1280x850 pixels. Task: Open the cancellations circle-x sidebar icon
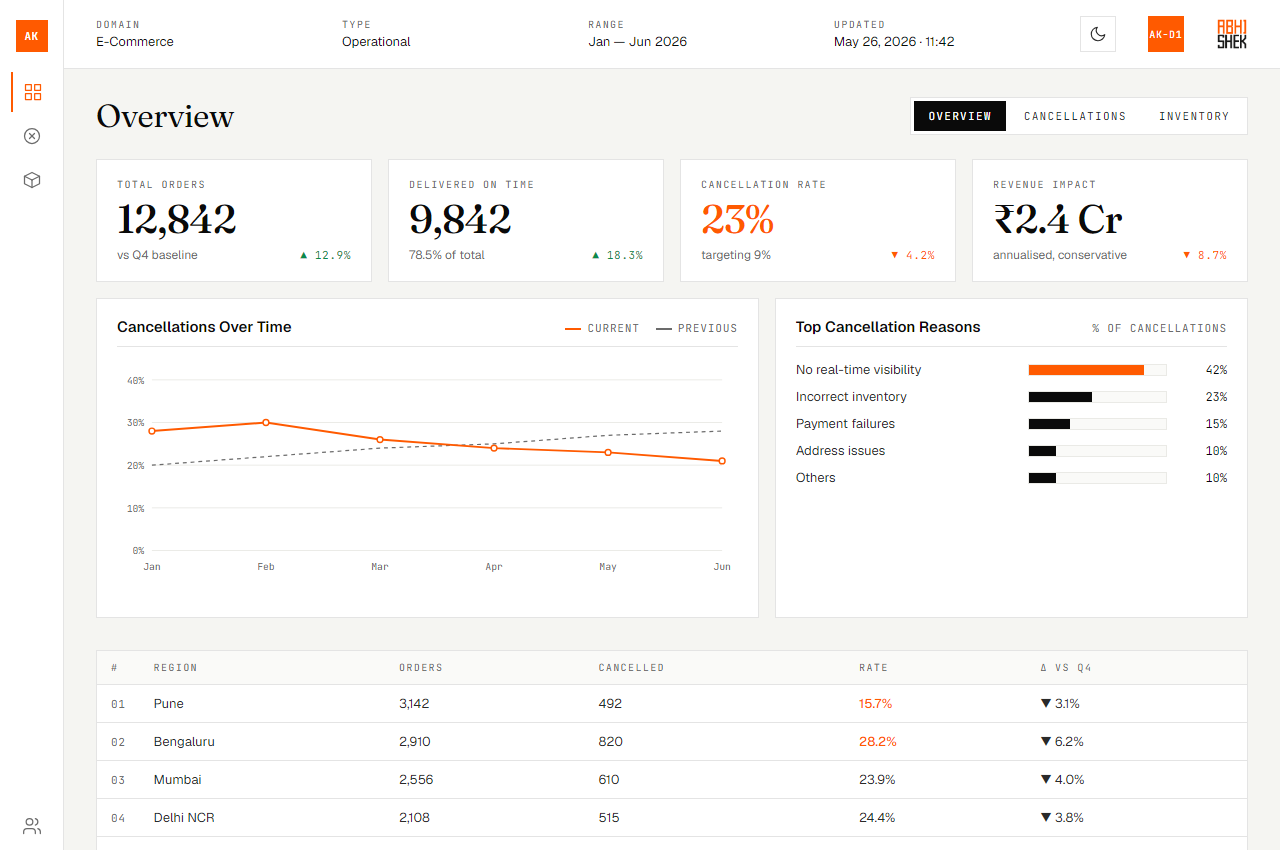(x=32, y=136)
